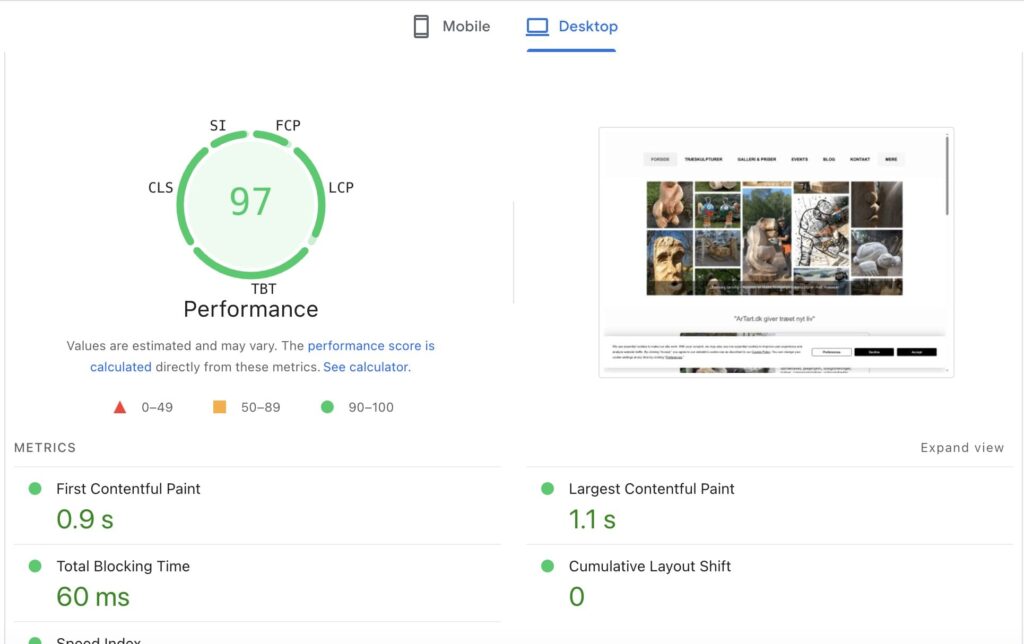The image size is (1024, 644).
Task: Click the orange square 50–89 legend icon
Action: pos(220,407)
